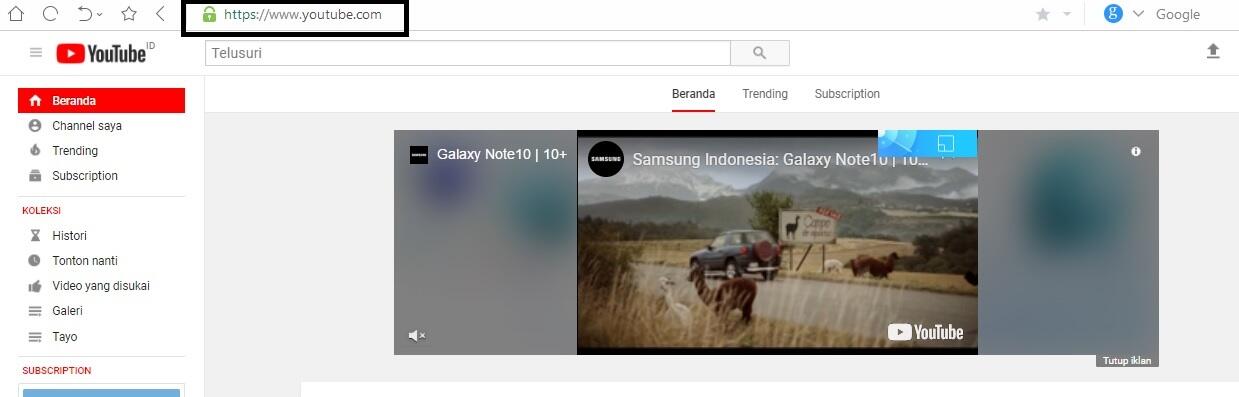Click the home icon beside Beranda
The image size is (1239, 397).
(x=35, y=101)
